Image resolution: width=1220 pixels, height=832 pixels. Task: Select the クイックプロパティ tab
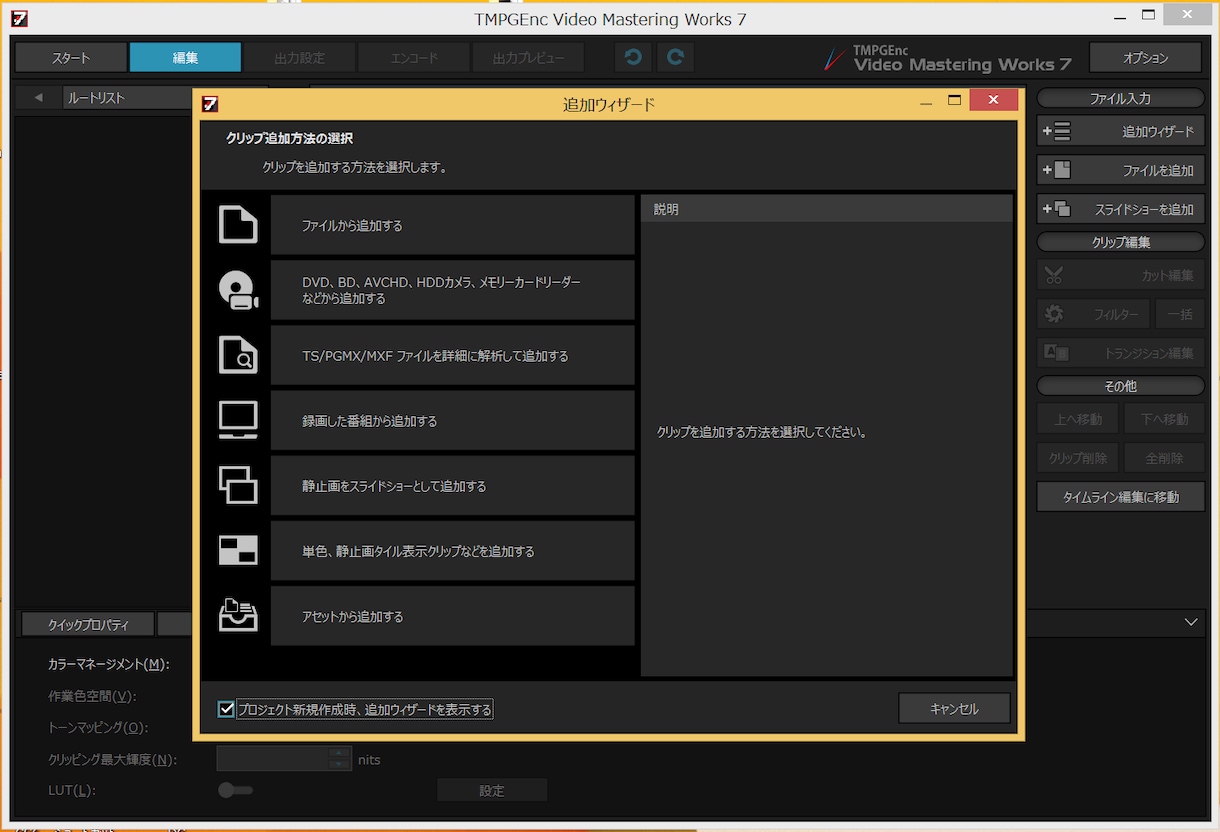pos(88,625)
